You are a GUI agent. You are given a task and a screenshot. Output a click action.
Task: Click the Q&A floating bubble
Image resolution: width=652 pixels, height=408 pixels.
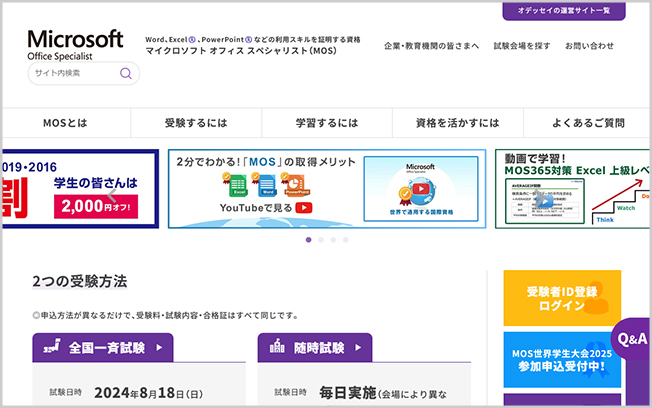632,339
